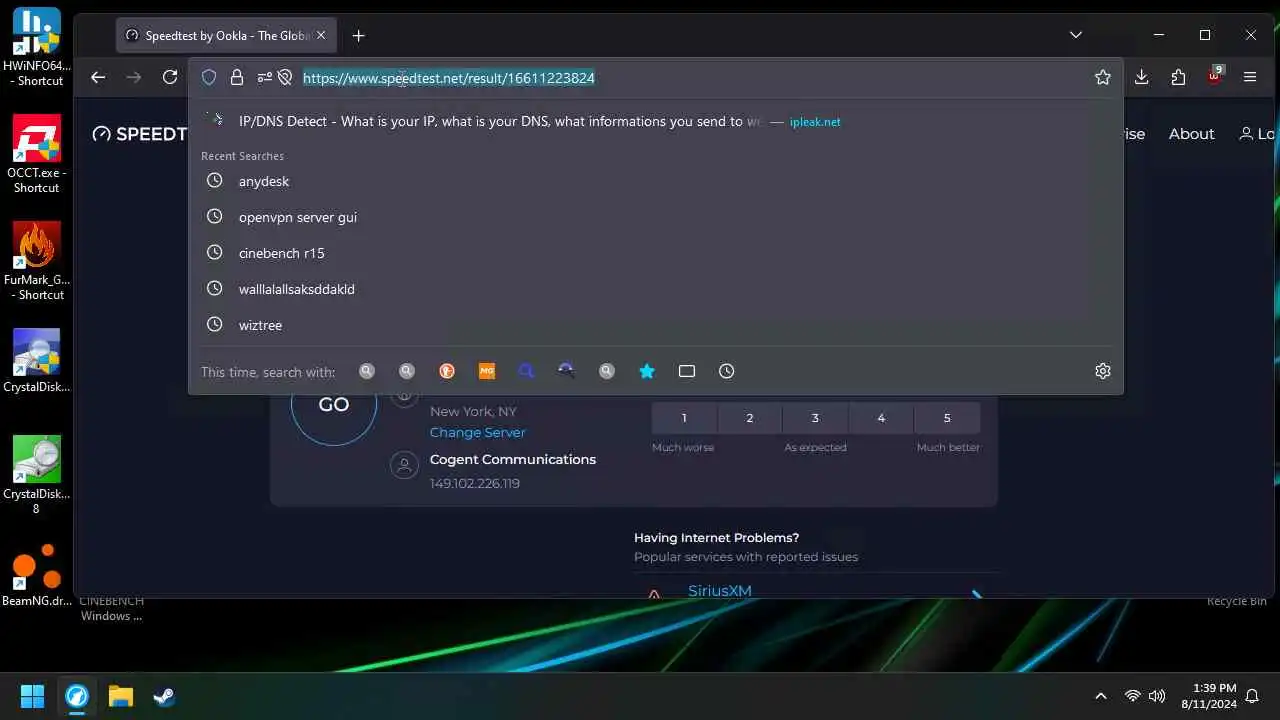Rate the connection 1, Much worse
This screenshot has width=1280, height=720.
684,418
